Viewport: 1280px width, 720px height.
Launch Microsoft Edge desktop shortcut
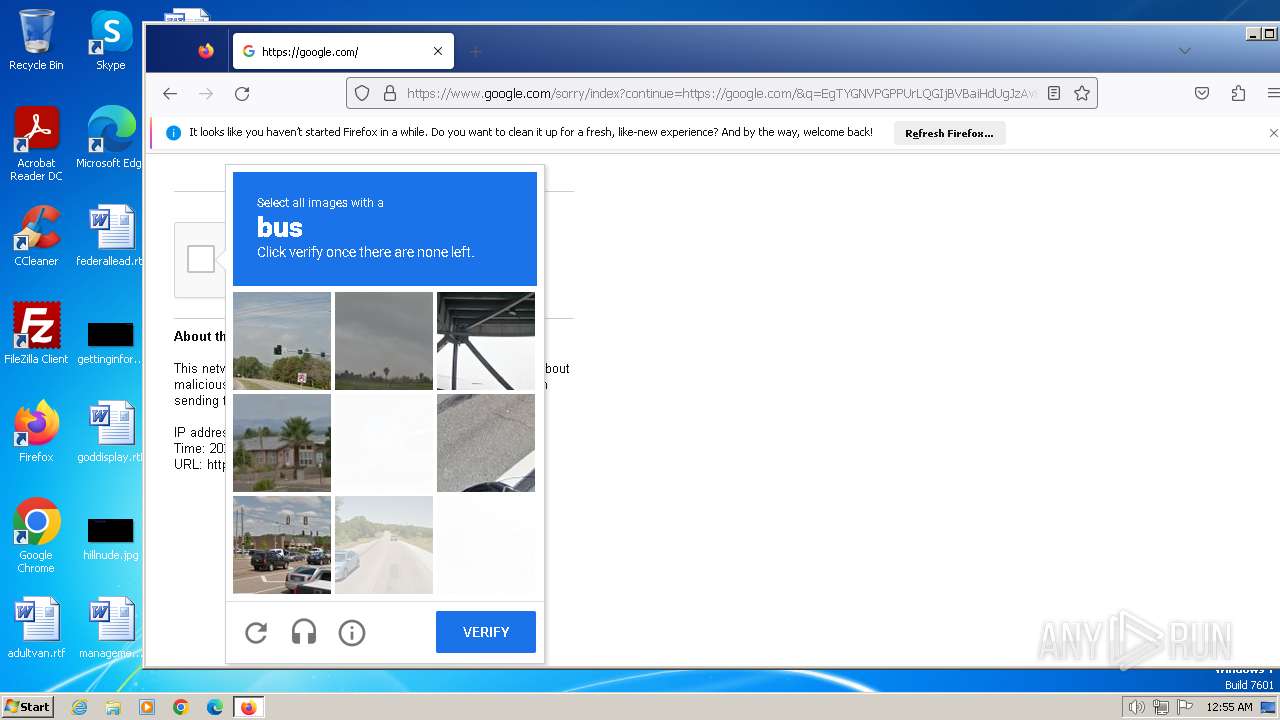[x=111, y=138]
